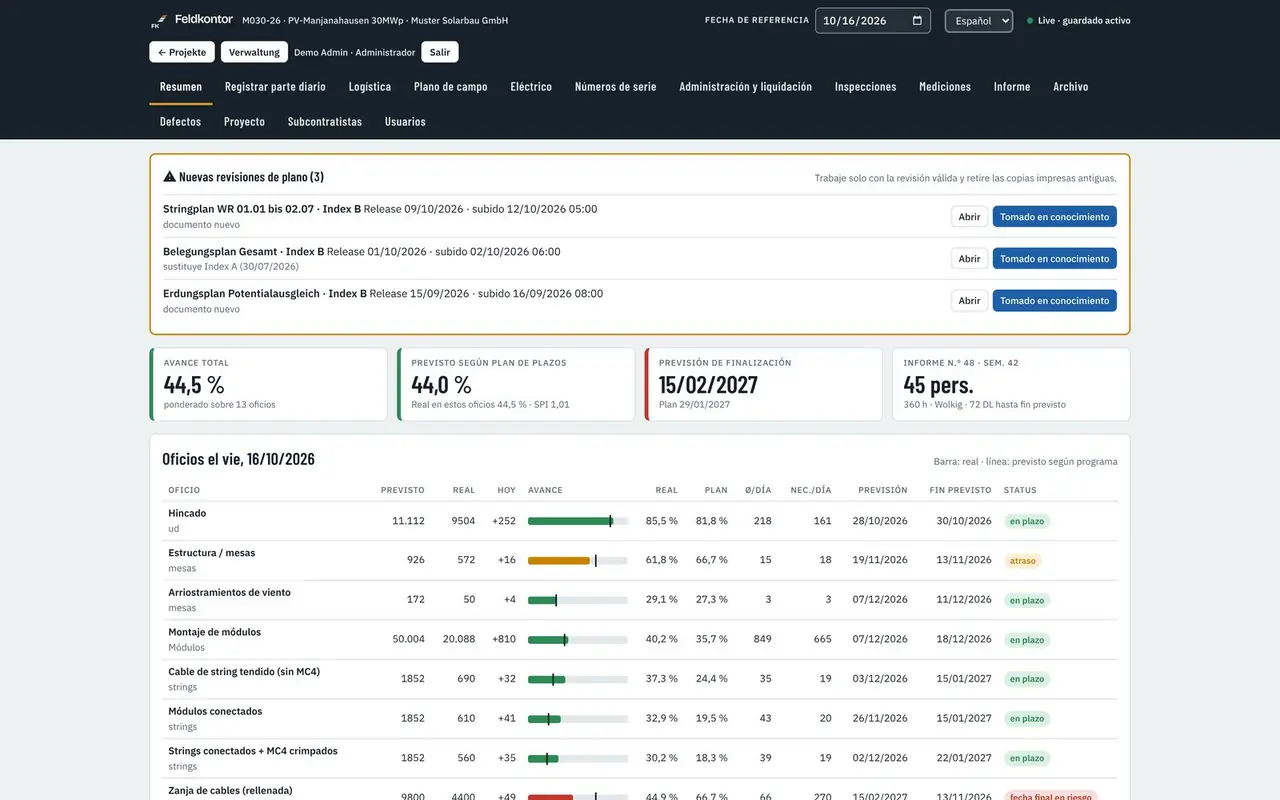The width and height of the screenshot is (1280, 800).
Task: Click the green Live status dot
Action: (1030, 21)
